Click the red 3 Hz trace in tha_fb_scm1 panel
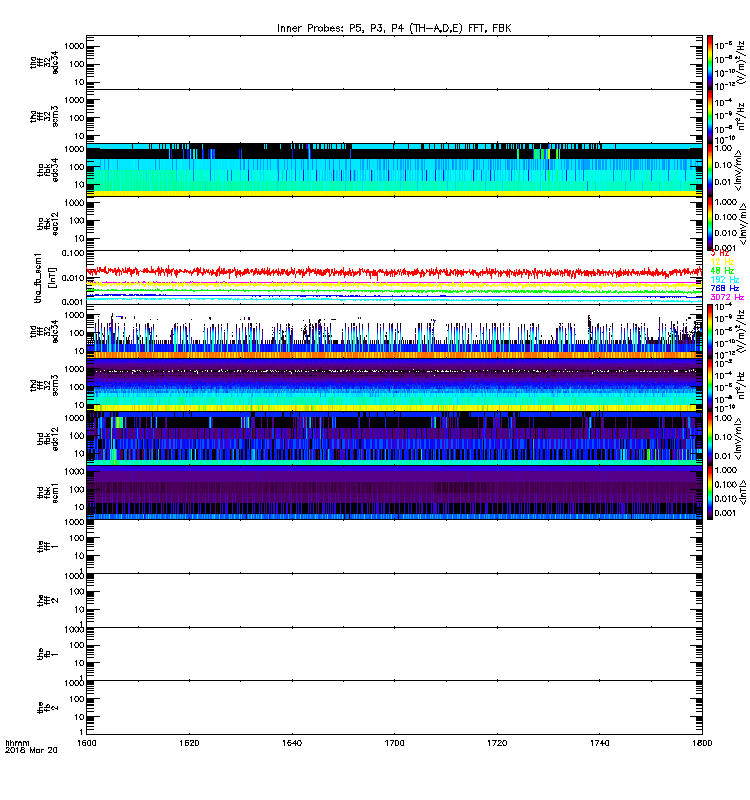The image size is (750, 800). pyautogui.click(x=394, y=272)
